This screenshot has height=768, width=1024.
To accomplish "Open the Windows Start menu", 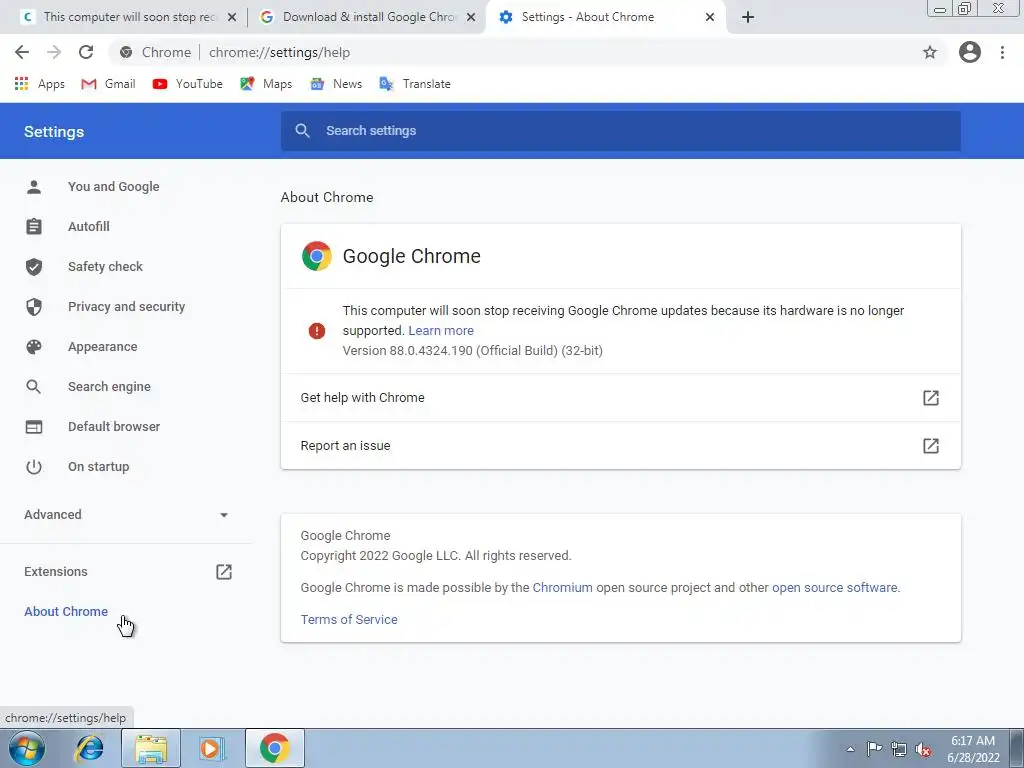I will point(27,748).
